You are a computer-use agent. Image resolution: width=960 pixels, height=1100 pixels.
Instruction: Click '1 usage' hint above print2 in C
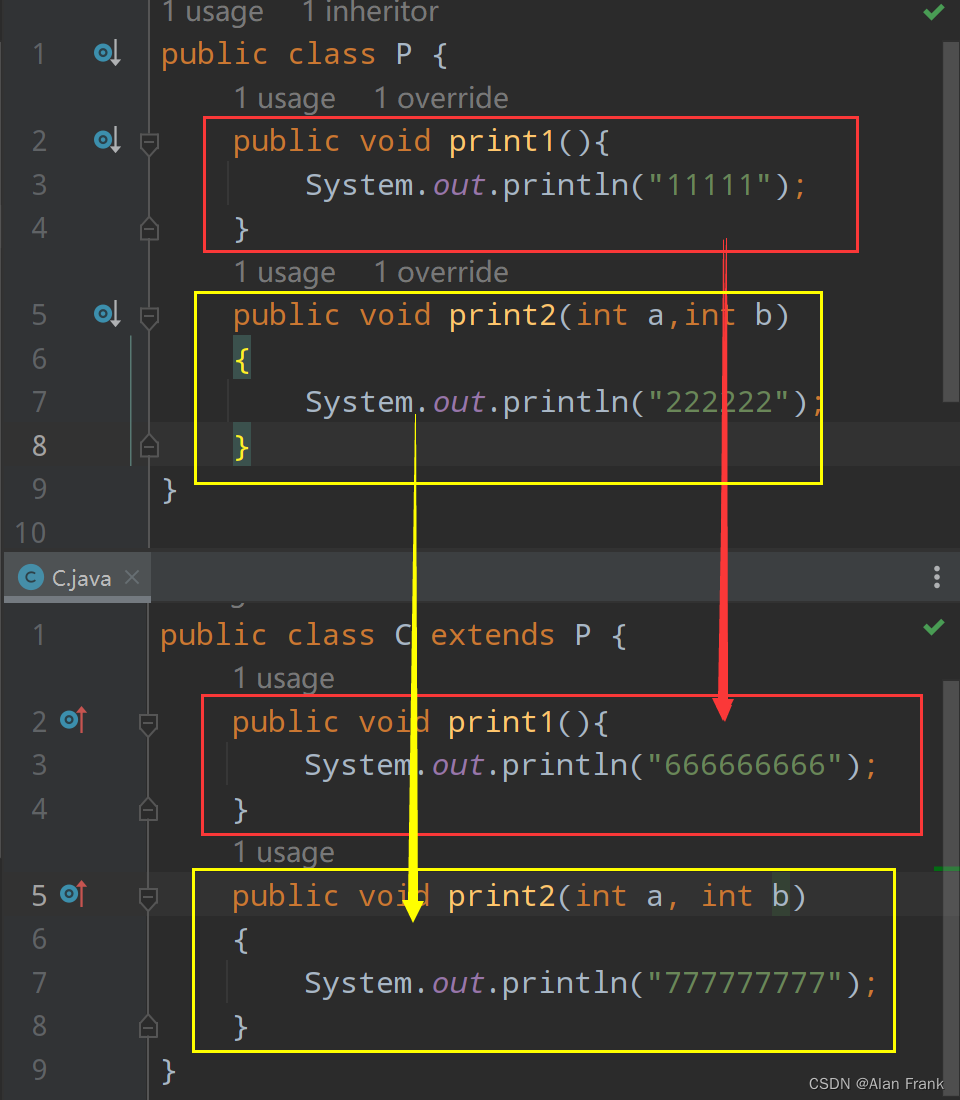pos(284,852)
